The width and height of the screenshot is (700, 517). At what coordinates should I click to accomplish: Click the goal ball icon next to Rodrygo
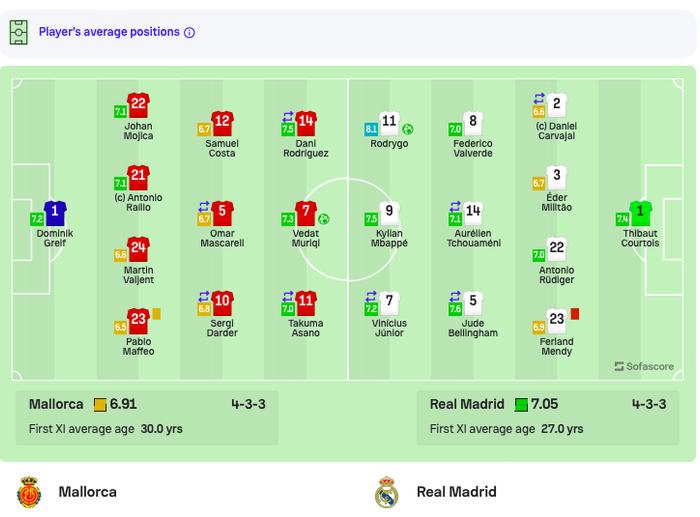408,129
